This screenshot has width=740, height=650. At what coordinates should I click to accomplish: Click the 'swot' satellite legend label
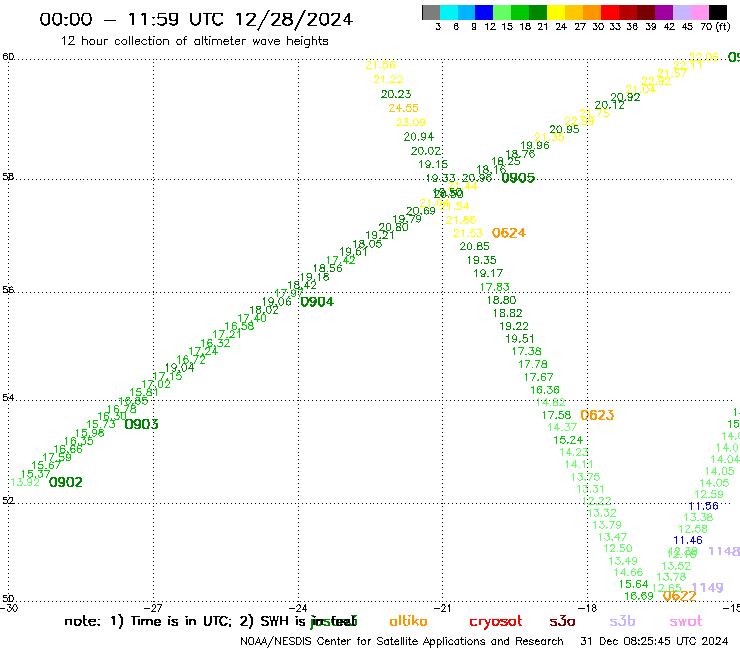[x=686, y=621]
